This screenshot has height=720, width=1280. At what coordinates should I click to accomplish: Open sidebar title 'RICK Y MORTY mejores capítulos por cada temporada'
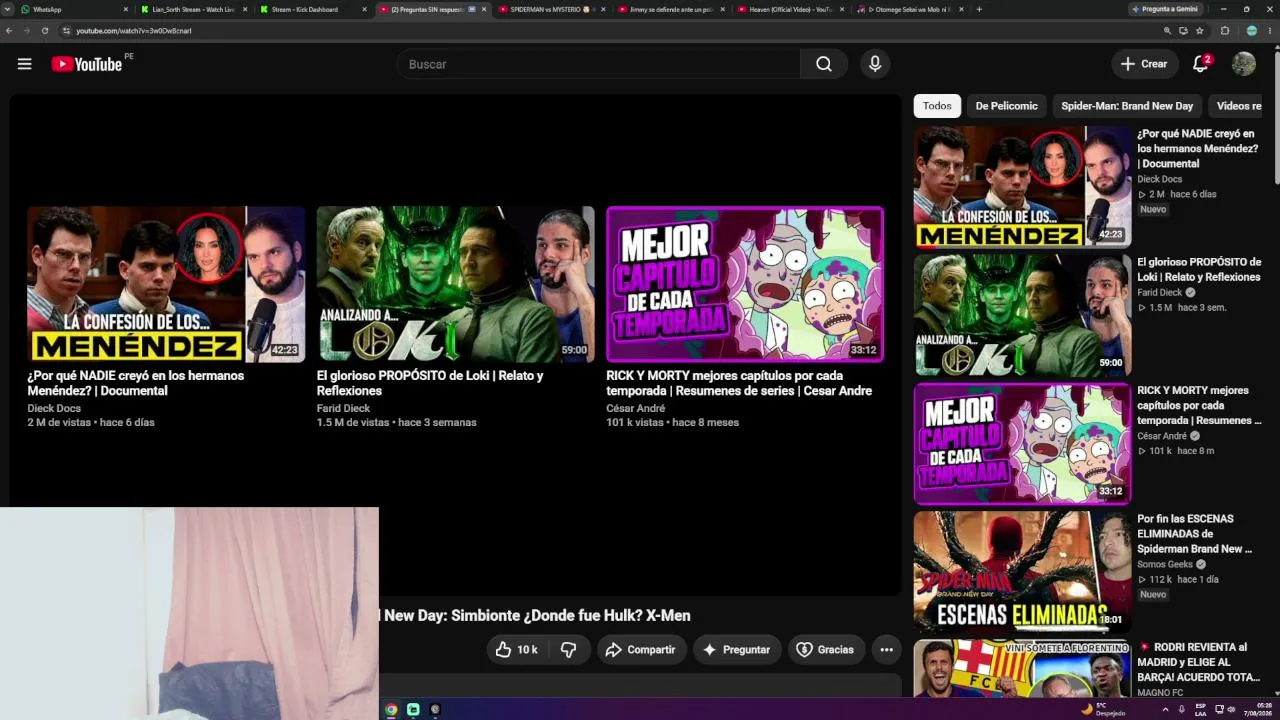pyautogui.click(x=1199, y=405)
